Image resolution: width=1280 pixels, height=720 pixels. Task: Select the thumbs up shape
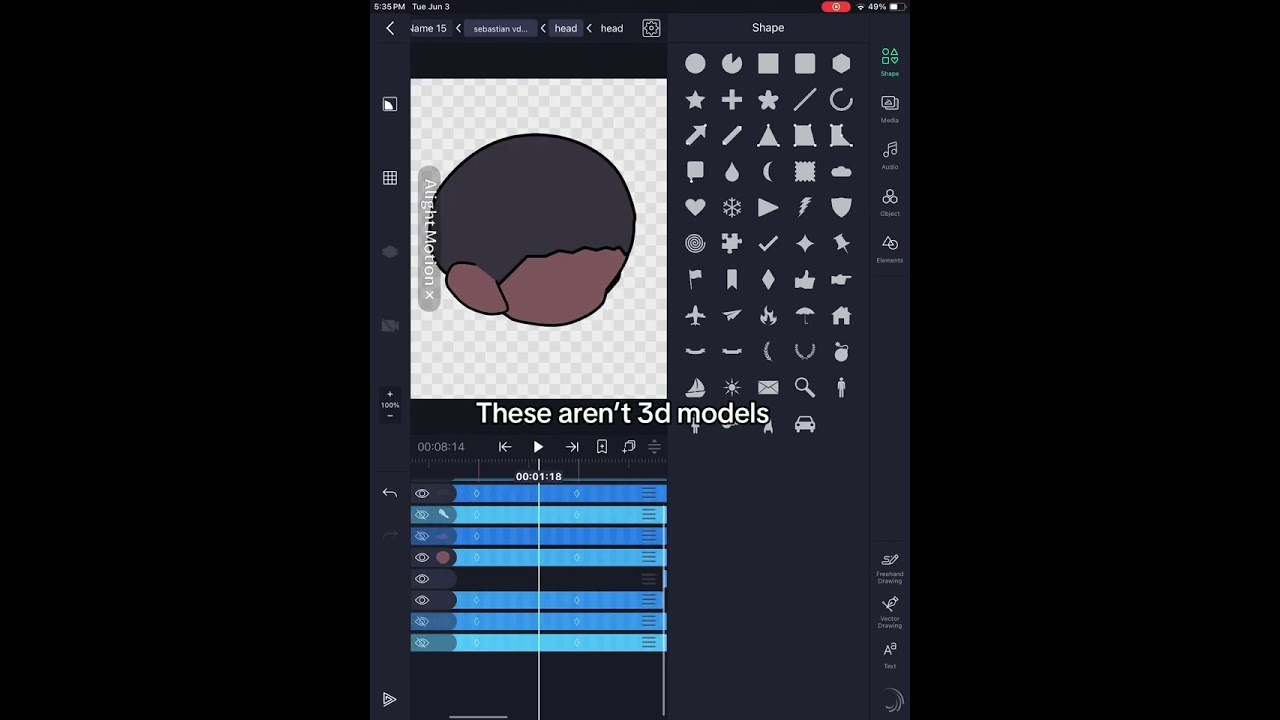(x=805, y=280)
